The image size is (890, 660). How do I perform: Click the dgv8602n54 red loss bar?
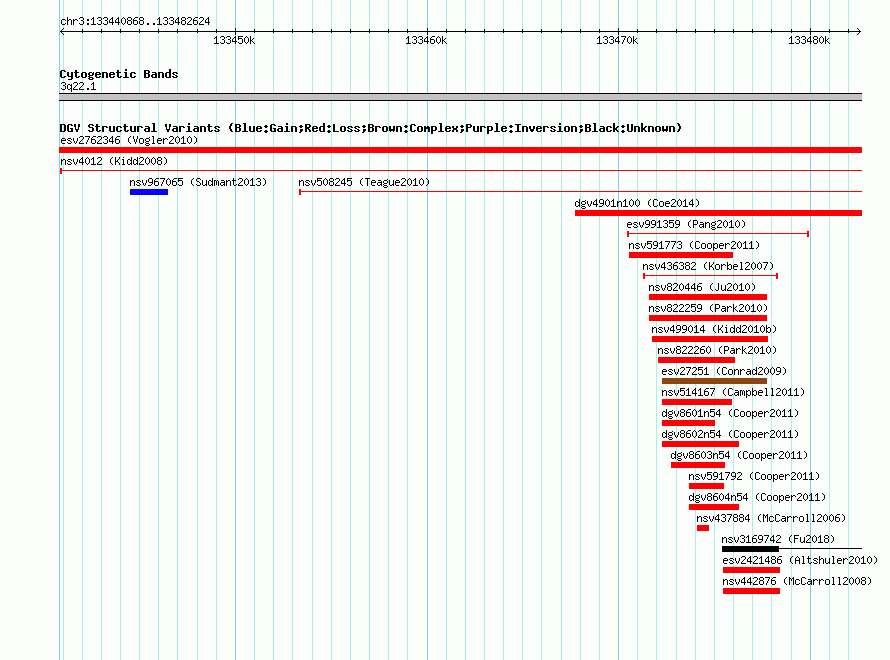700,444
